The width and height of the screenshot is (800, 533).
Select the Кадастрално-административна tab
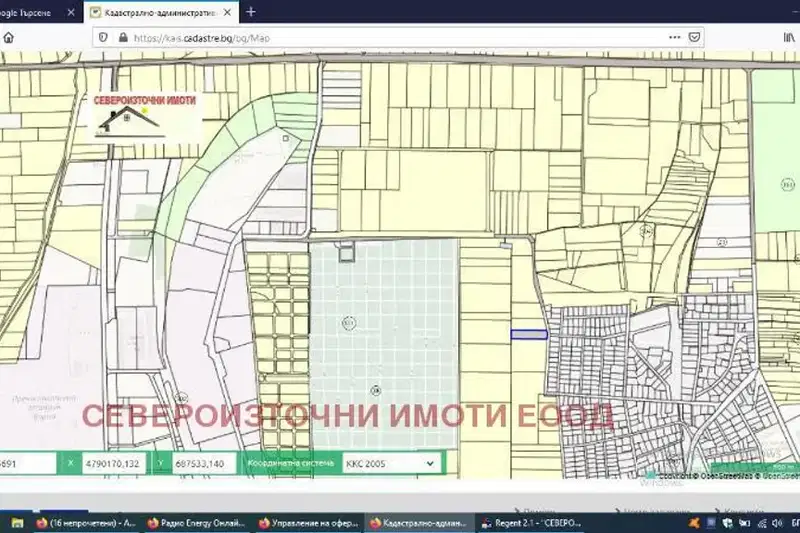pos(159,13)
